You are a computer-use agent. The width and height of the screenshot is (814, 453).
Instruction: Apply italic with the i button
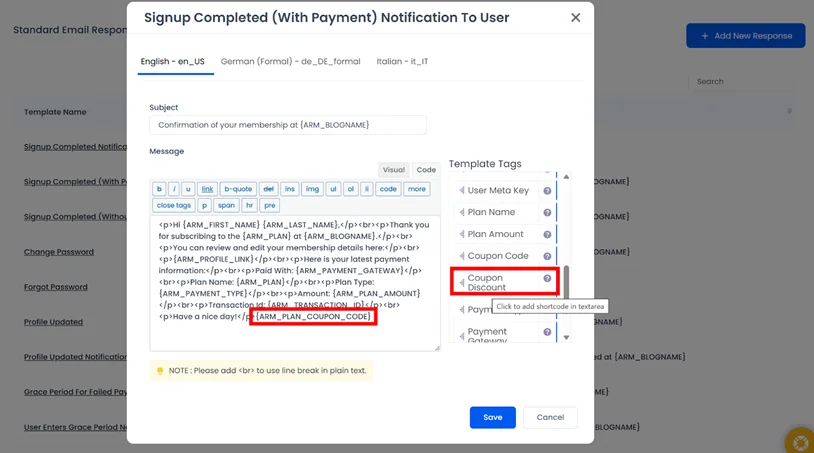click(174, 189)
